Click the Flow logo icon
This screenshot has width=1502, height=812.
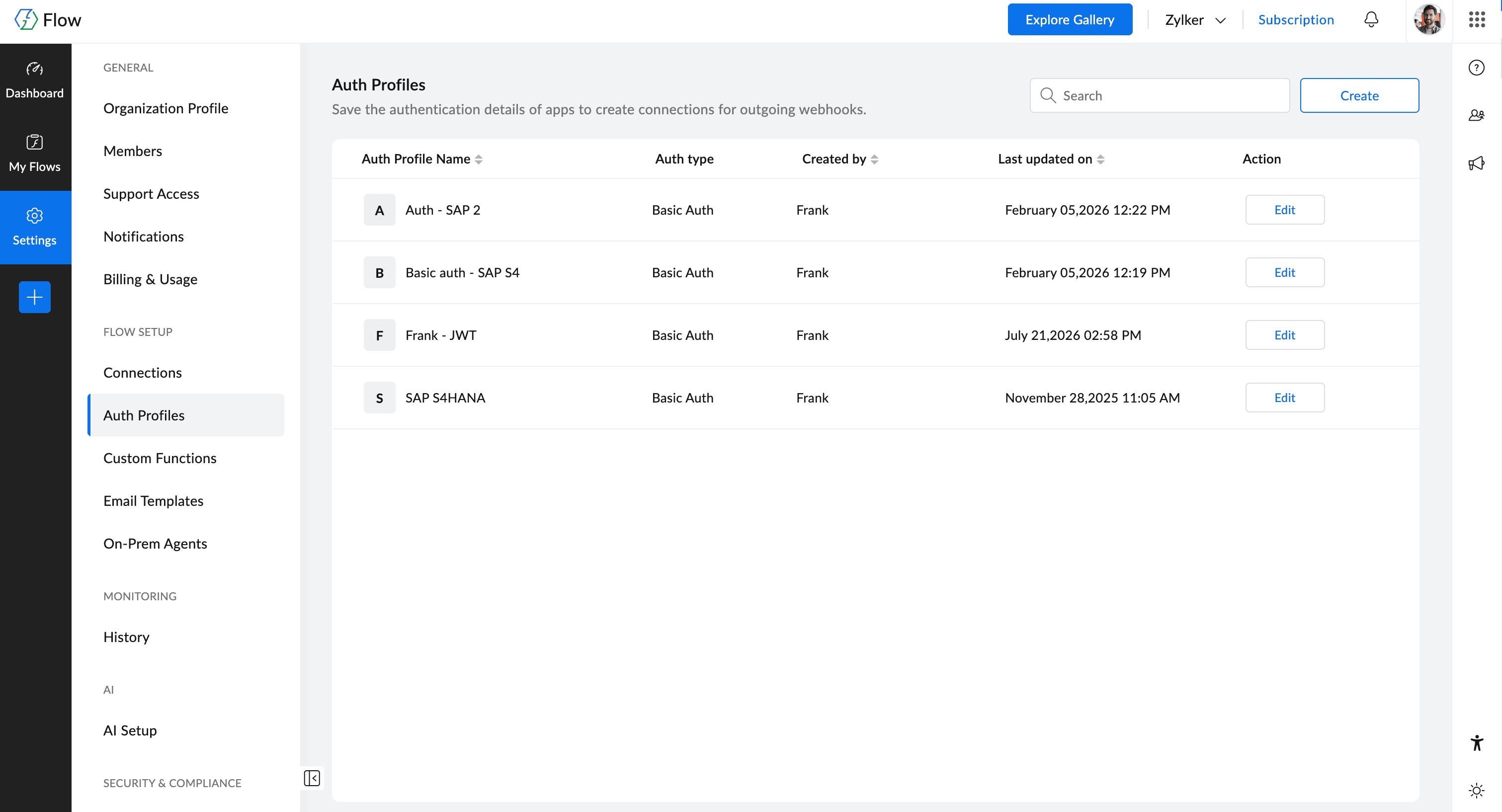tap(26, 19)
